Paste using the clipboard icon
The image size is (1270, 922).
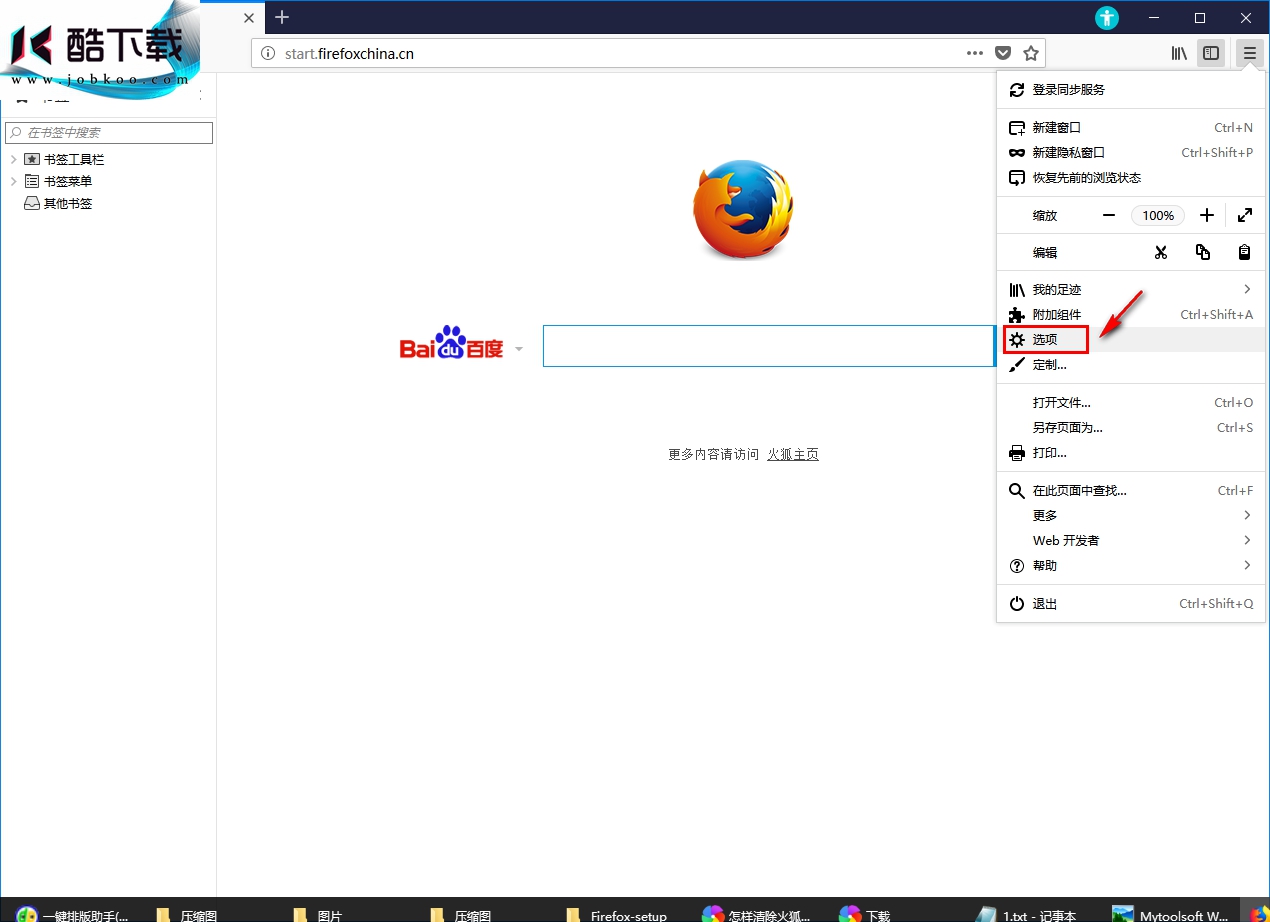[1245, 252]
